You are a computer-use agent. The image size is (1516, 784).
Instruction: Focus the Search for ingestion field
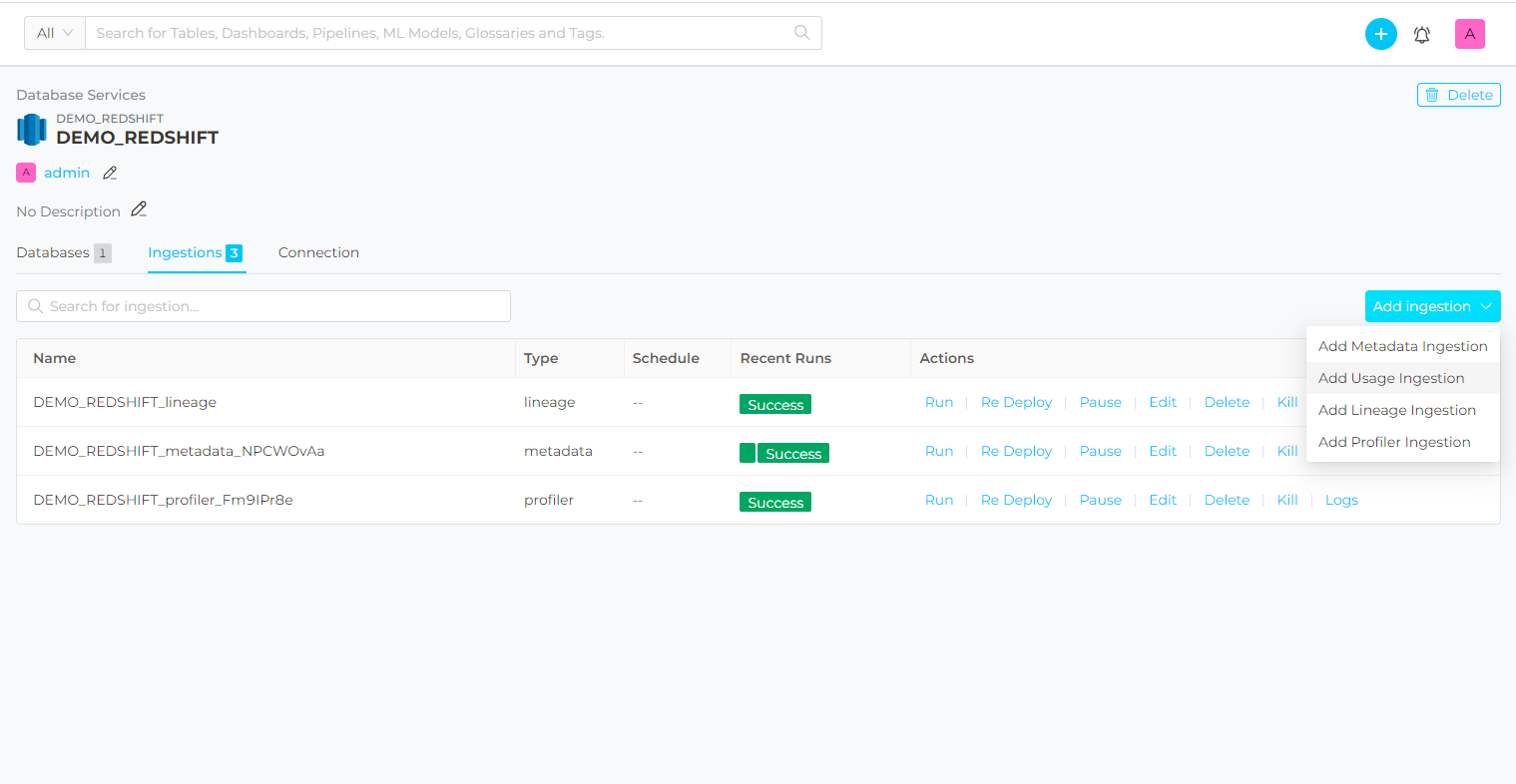point(263,306)
